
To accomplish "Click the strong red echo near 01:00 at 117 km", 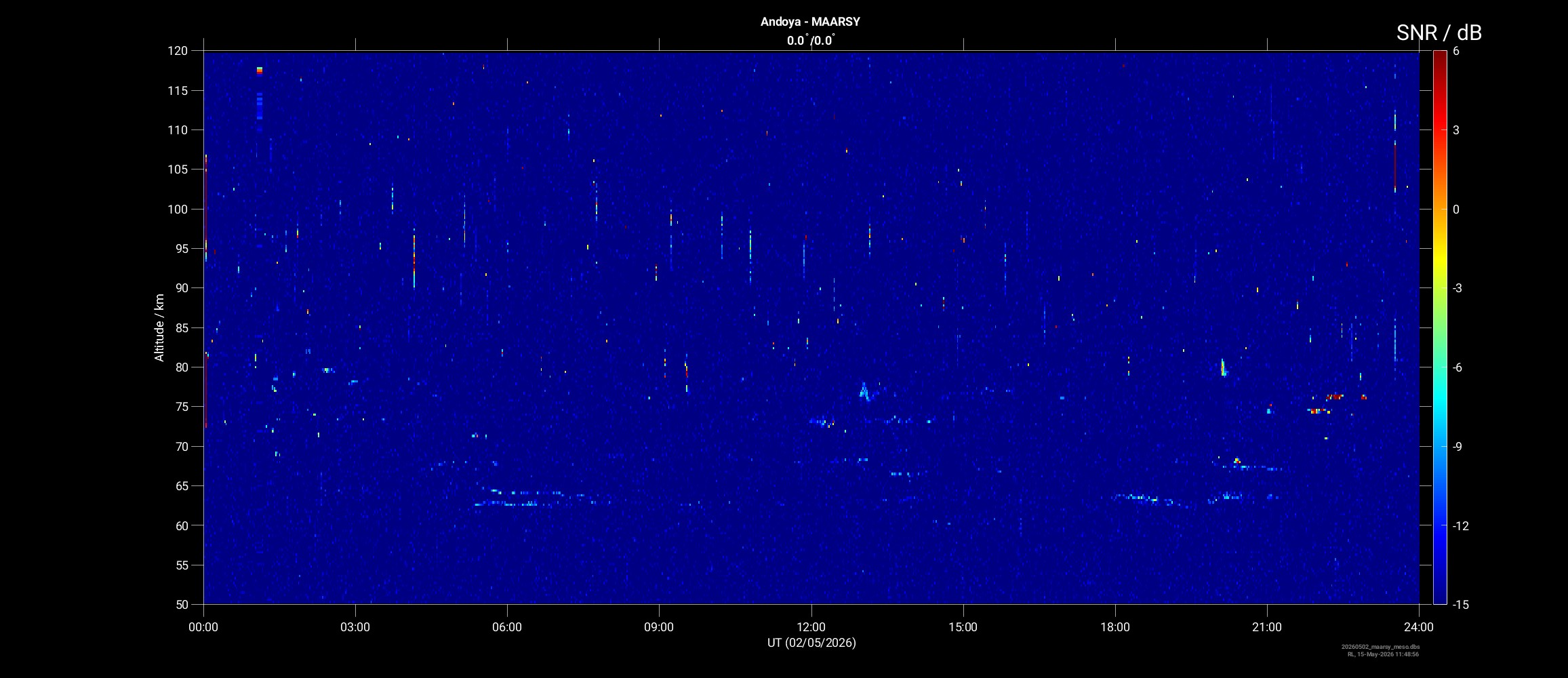I will pos(259,70).
